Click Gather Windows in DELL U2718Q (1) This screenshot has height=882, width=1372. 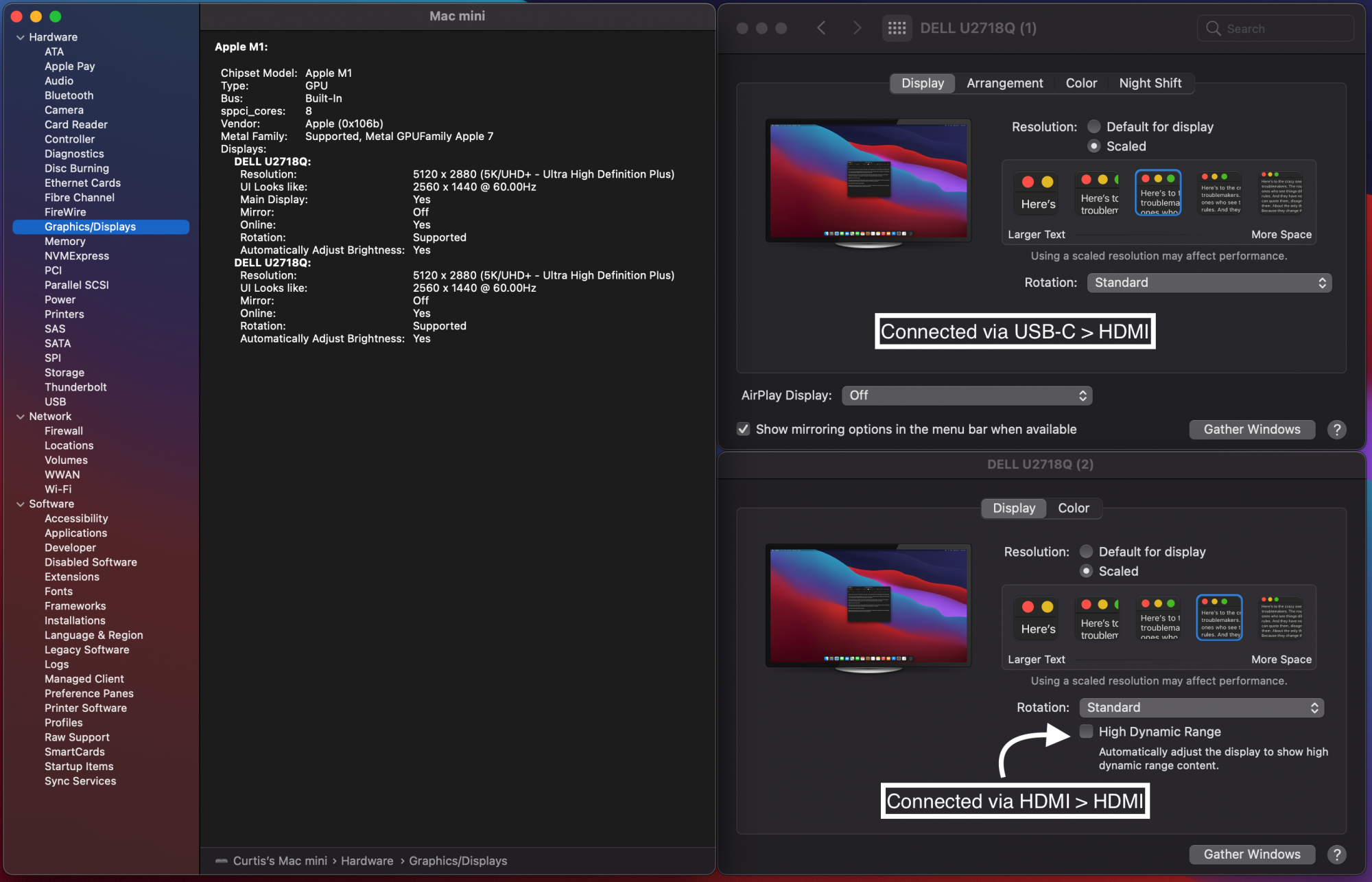click(1251, 430)
